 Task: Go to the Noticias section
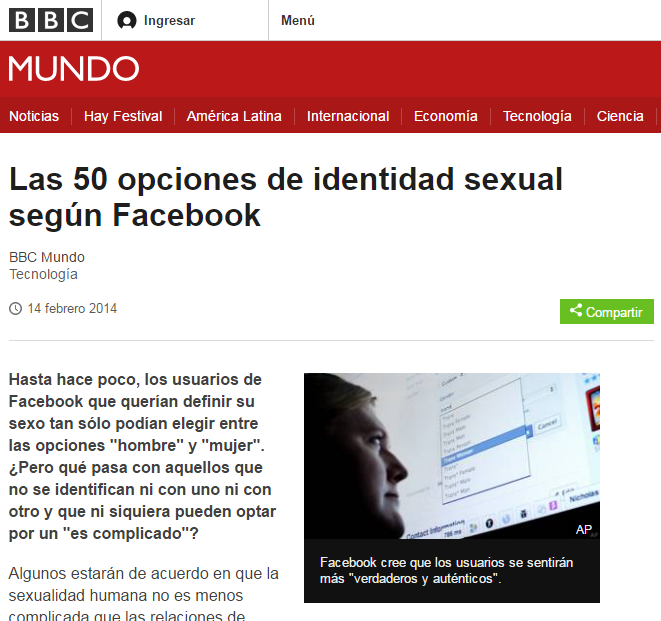34,116
